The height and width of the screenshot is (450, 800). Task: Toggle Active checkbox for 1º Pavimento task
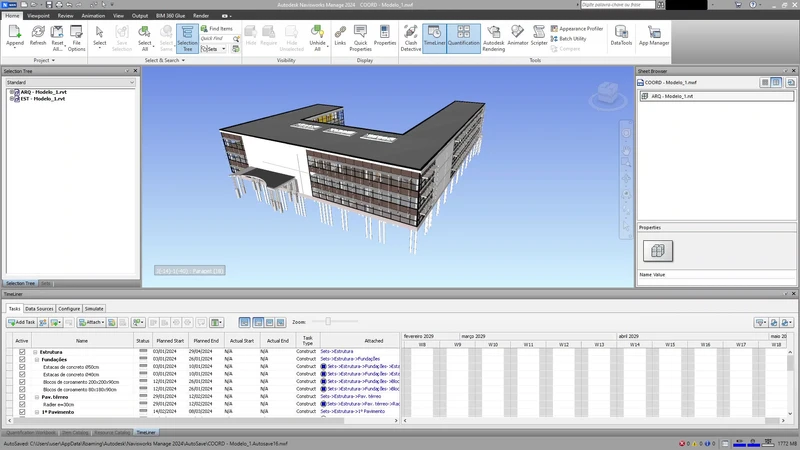click(x=22, y=412)
